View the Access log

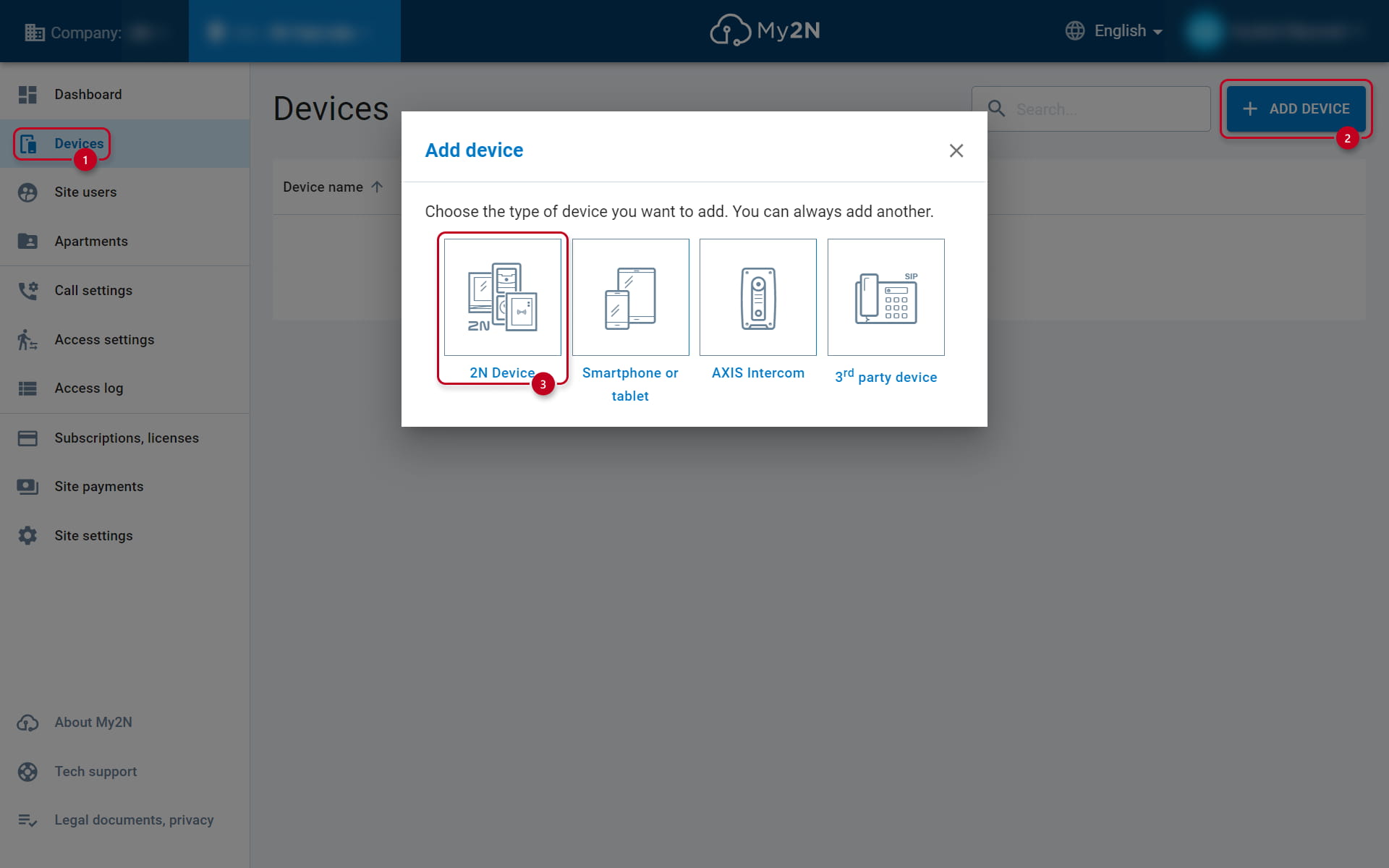89,388
